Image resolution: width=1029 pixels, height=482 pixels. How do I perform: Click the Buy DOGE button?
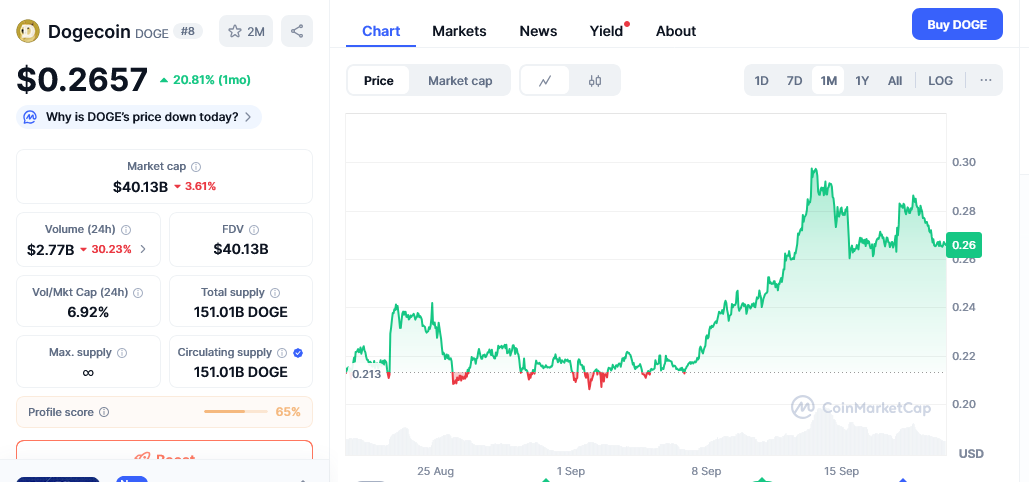(957, 24)
